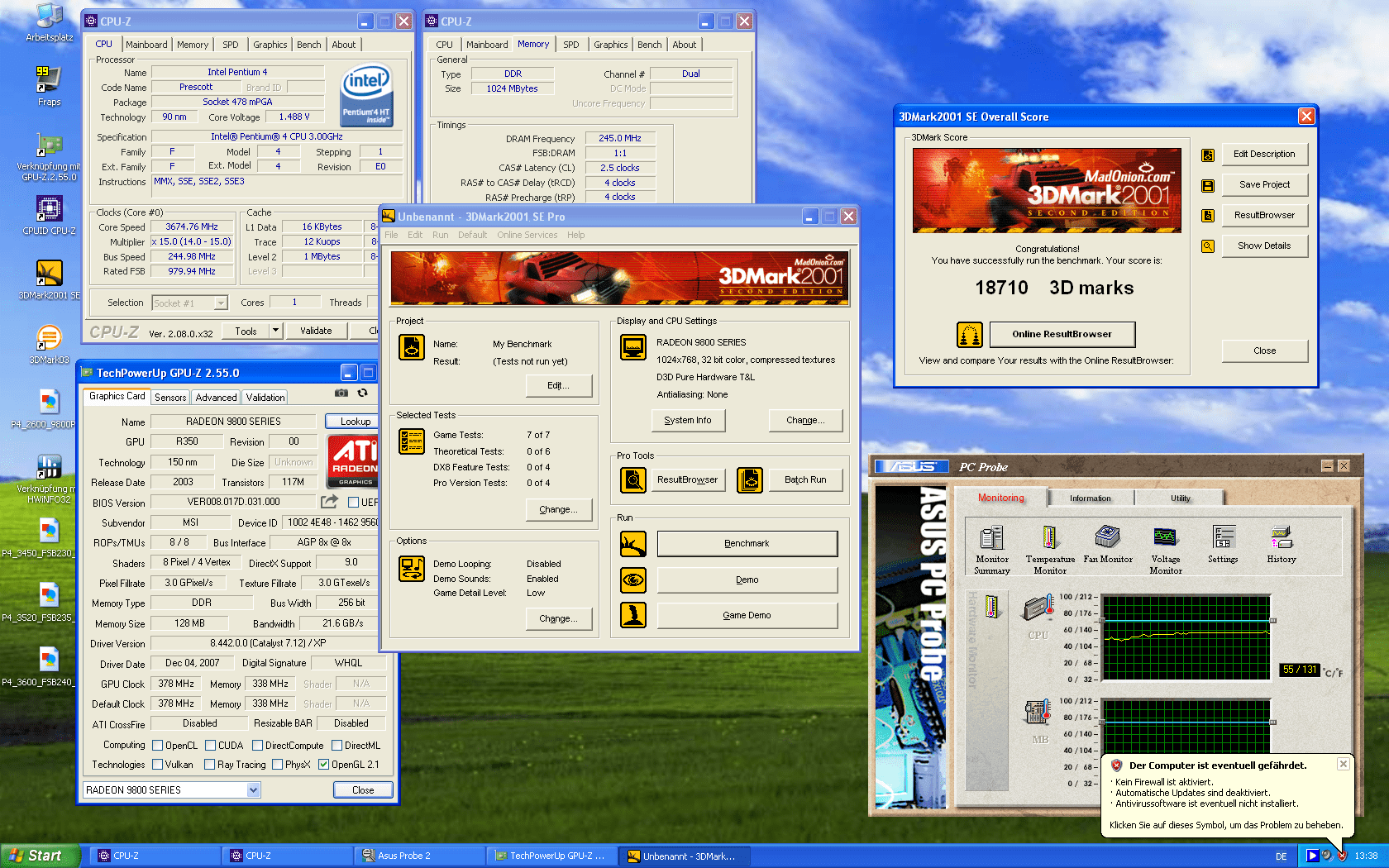Viewport: 1389px width, 868px height.
Task: Open PC Probe History icon
Action: pos(1282,545)
